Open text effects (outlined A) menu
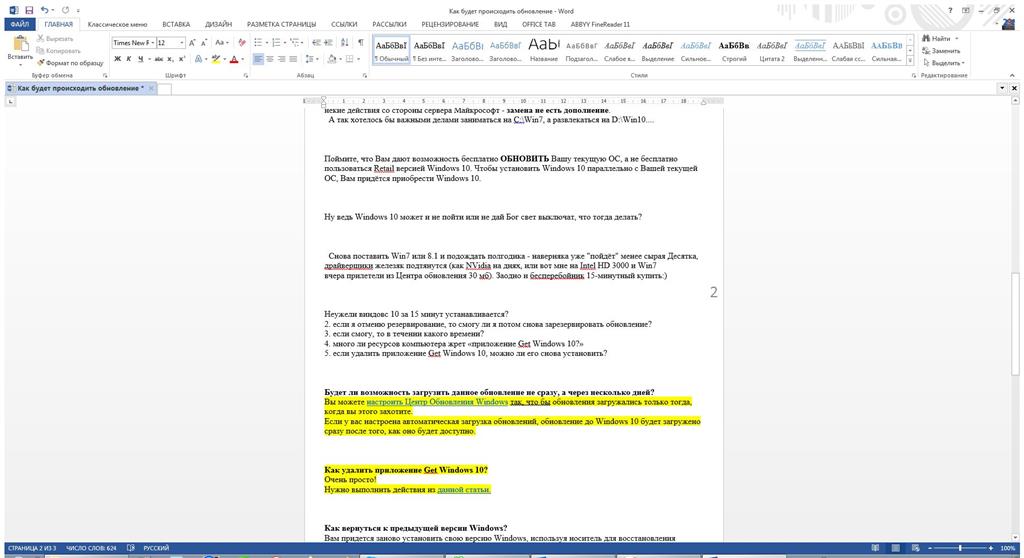The image size is (1024, 558). [199, 59]
